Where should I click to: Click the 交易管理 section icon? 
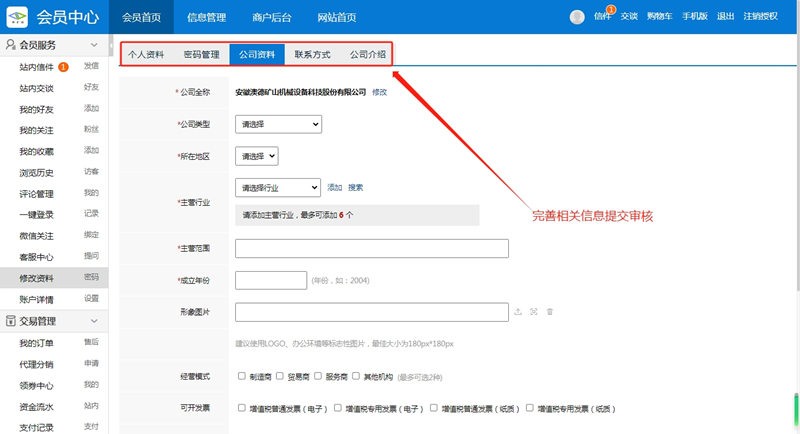pos(10,321)
